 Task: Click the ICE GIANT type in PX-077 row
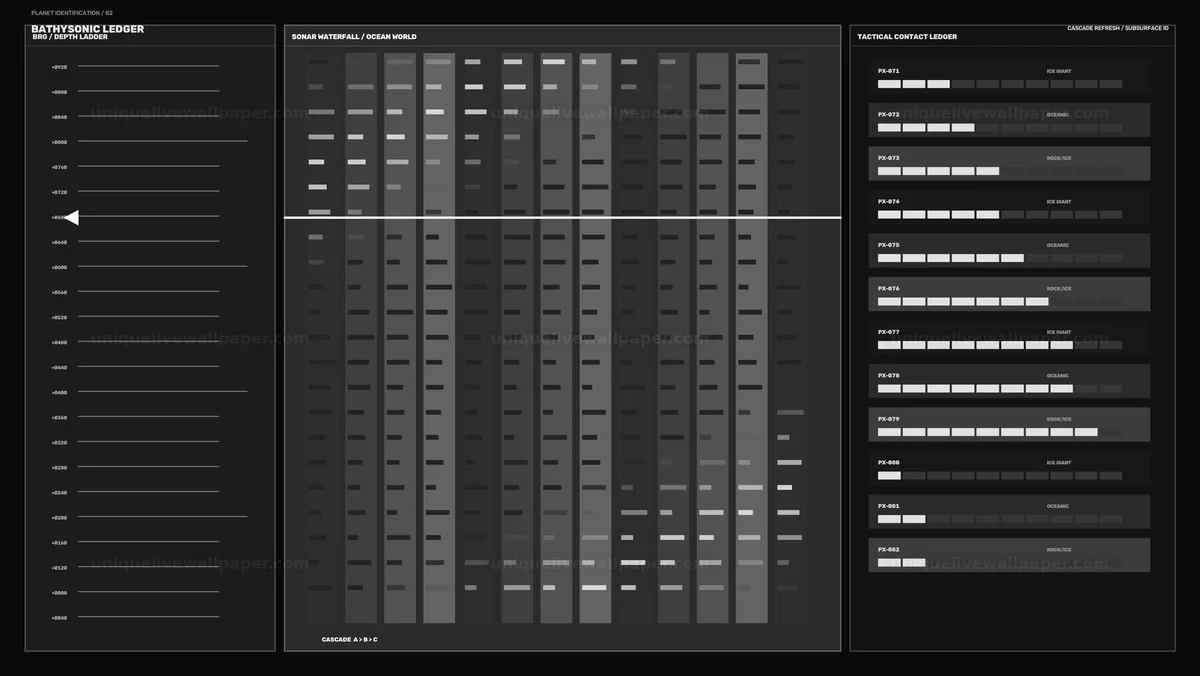click(1059, 332)
